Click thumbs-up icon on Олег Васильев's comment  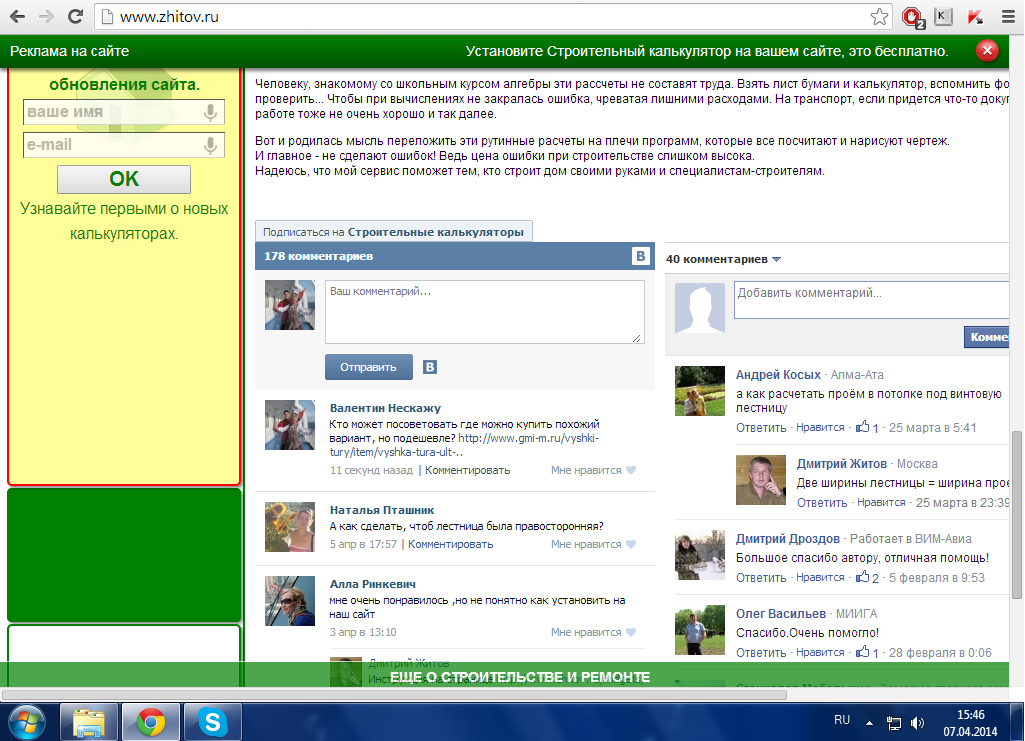(x=863, y=651)
